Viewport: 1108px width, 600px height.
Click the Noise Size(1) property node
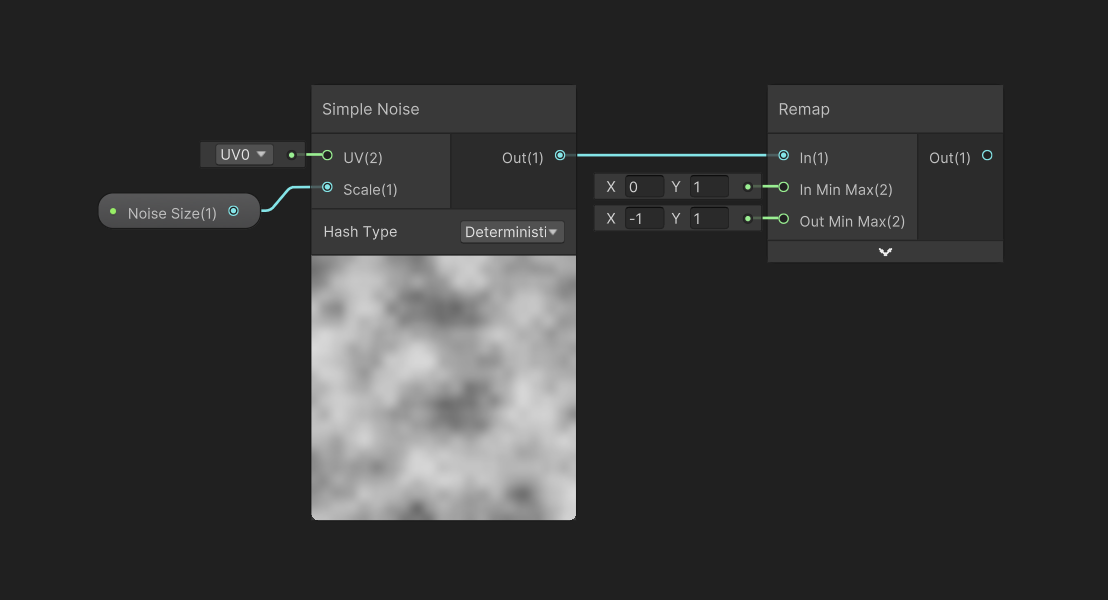pyautogui.click(x=170, y=211)
